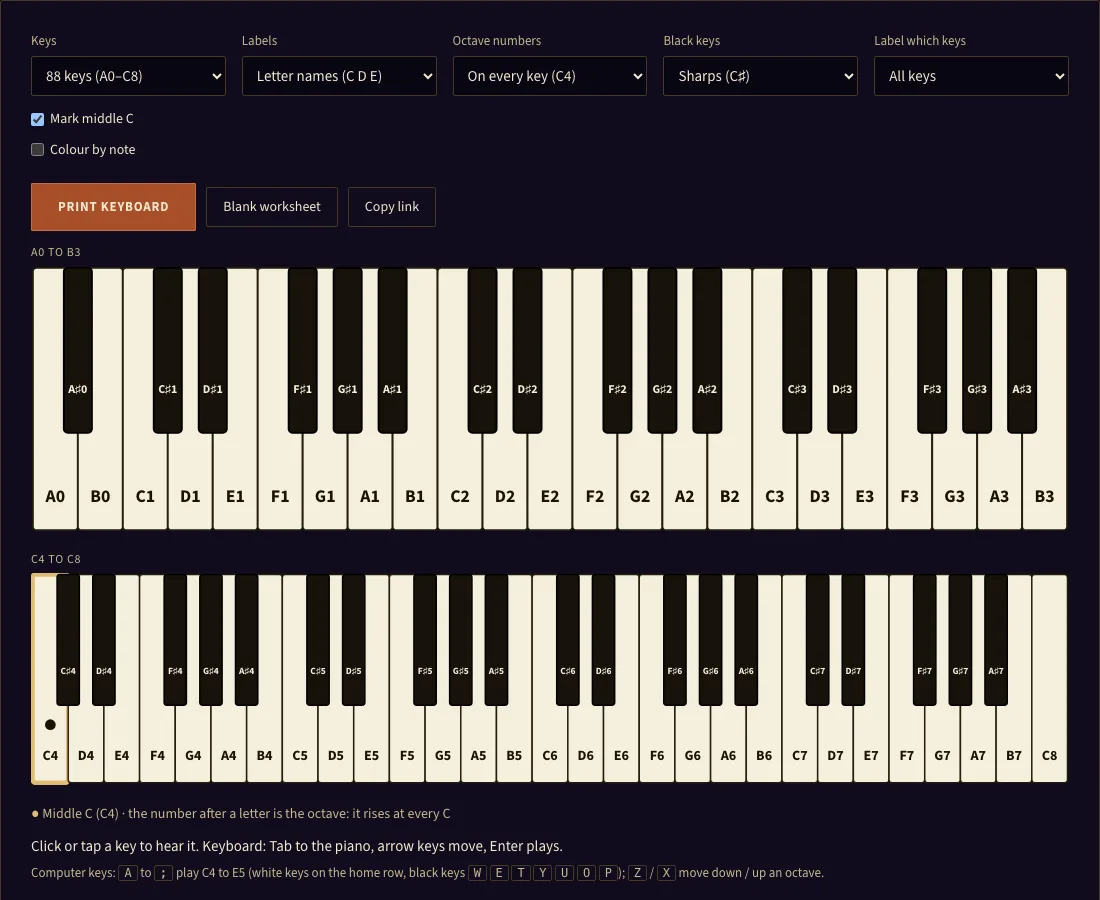The height and width of the screenshot is (900, 1100).
Task: Play the F4 white key
Action: 157,744
